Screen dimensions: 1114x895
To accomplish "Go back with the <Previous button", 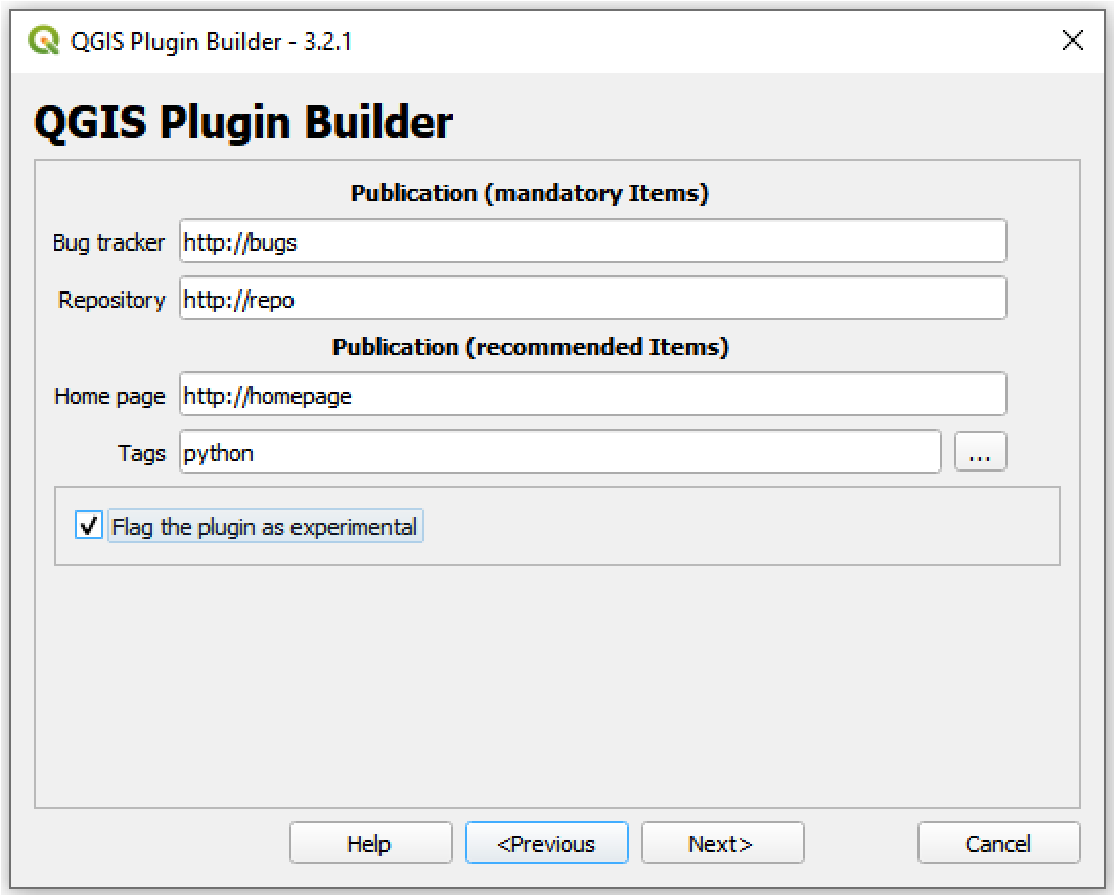I will [x=546, y=843].
